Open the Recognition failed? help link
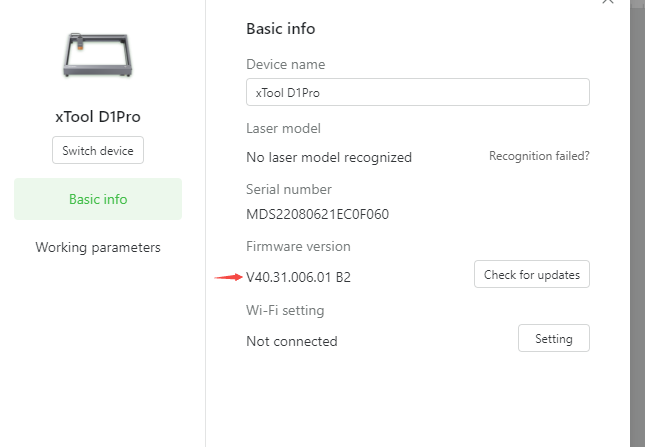 (539, 156)
